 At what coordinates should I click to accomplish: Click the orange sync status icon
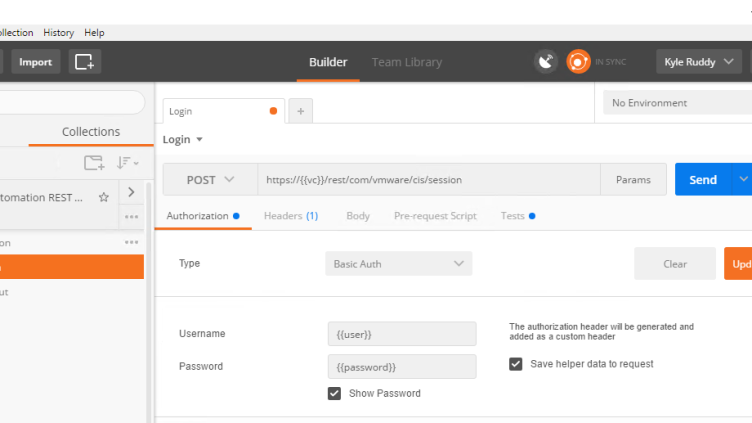point(578,62)
